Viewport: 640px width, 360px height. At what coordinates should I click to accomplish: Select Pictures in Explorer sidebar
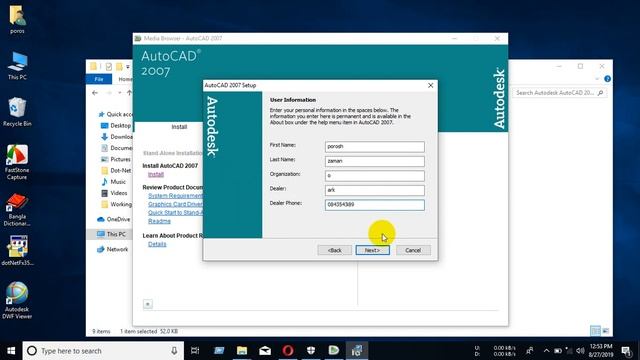click(116, 159)
